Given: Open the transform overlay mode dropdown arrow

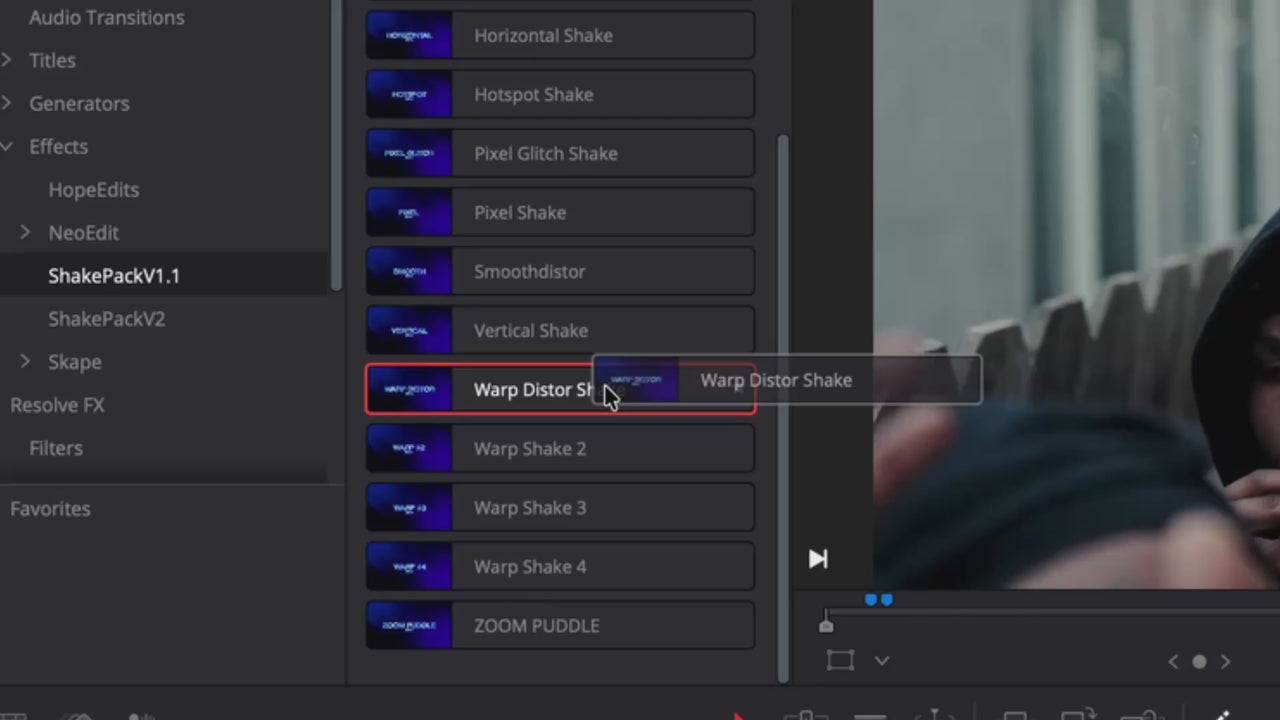Looking at the screenshot, I should tap(882, 661).
